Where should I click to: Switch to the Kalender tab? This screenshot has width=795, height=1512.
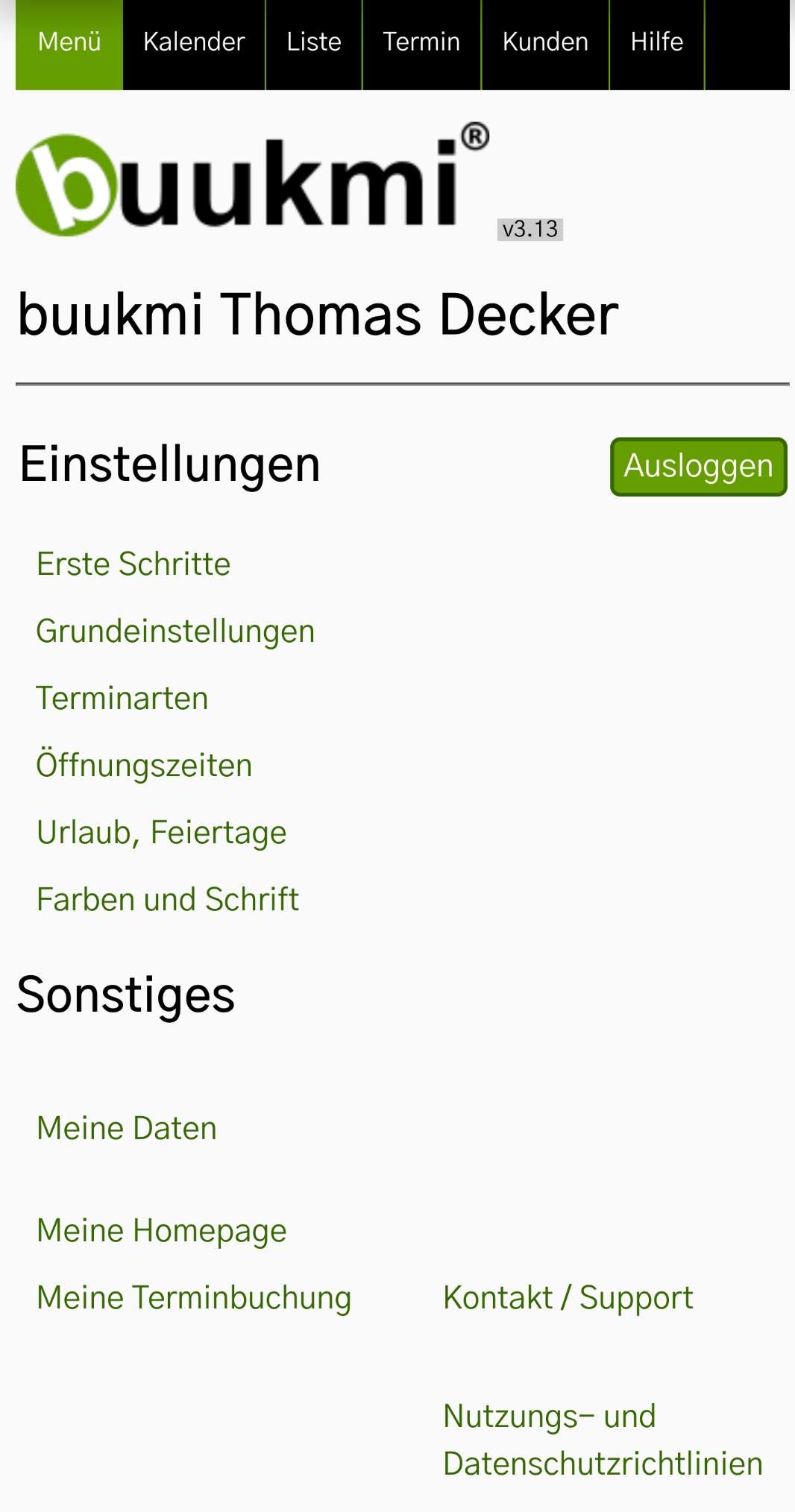pos(194,42)
